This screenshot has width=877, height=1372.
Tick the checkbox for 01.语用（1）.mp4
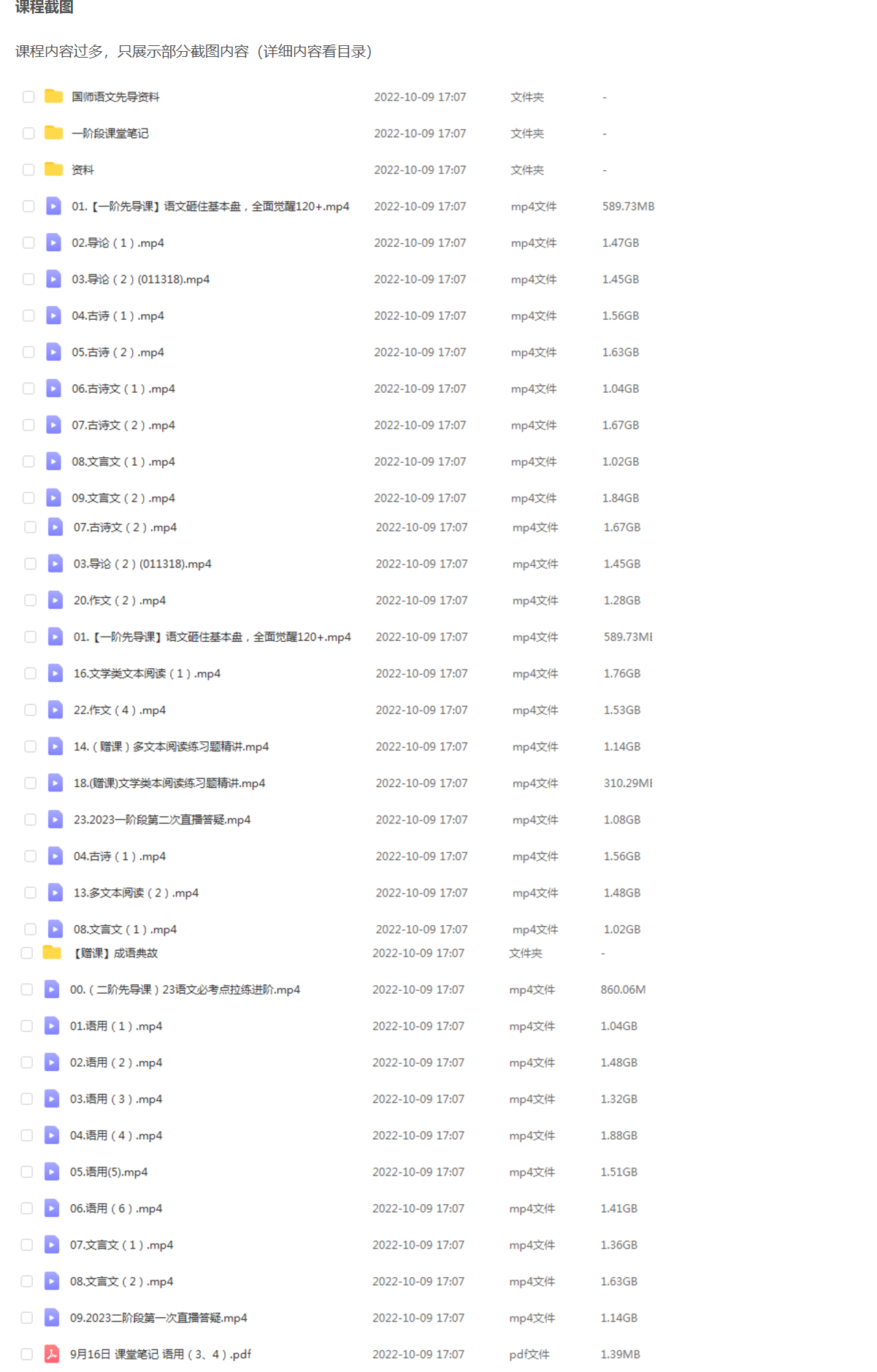[x=27, y=1026]
